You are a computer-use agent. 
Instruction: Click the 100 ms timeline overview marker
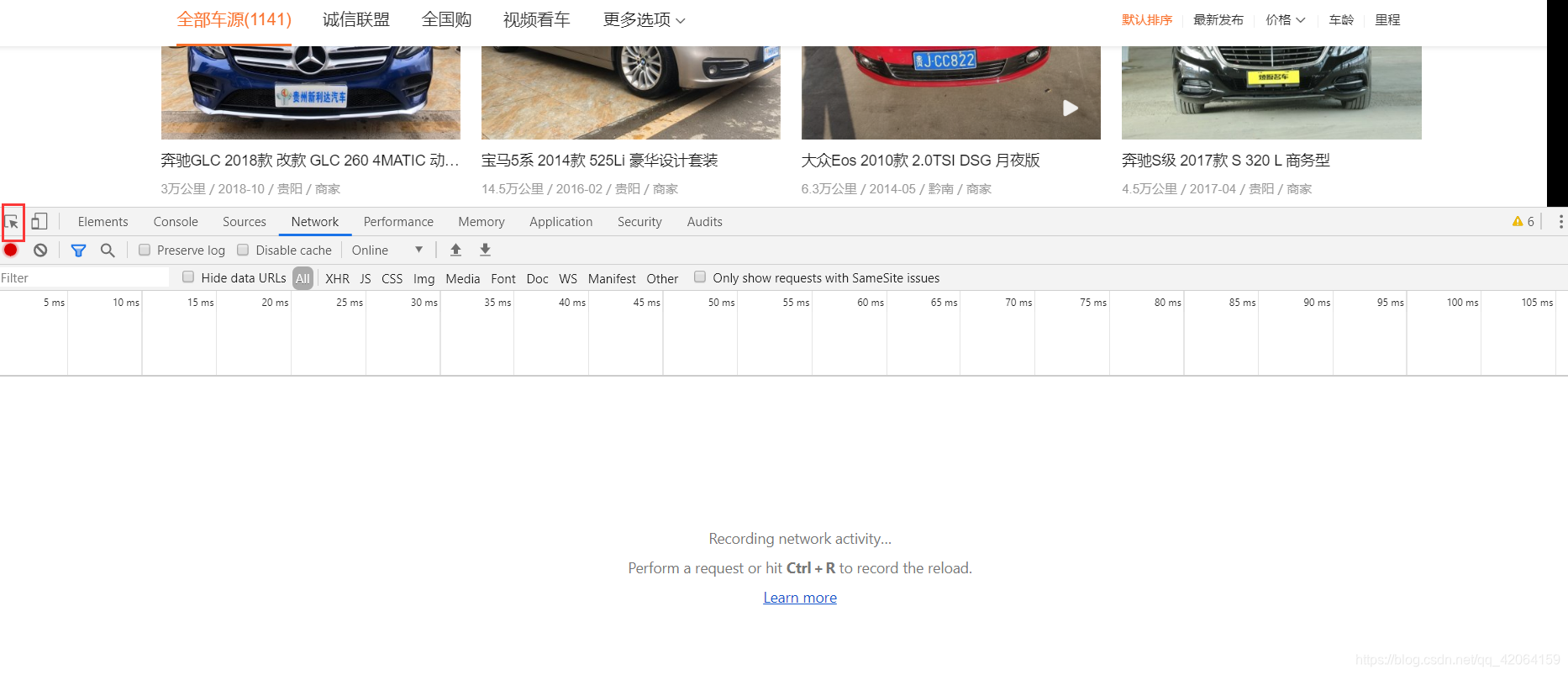(x=1462, y=303)
